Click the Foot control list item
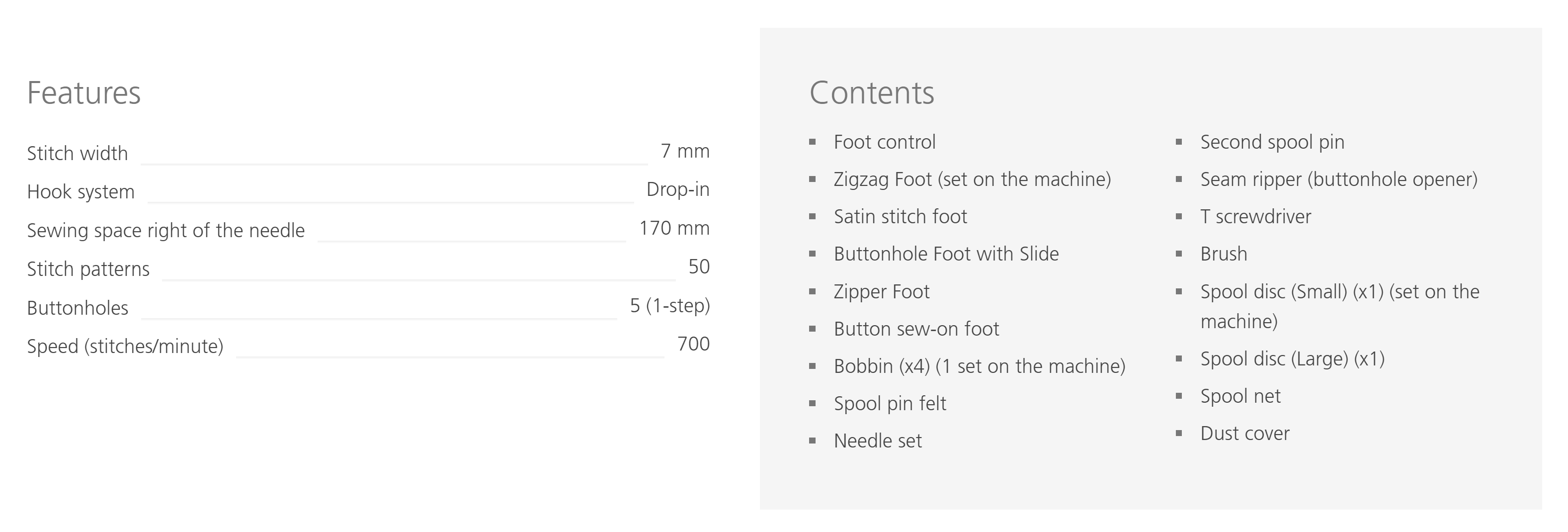 884,142
